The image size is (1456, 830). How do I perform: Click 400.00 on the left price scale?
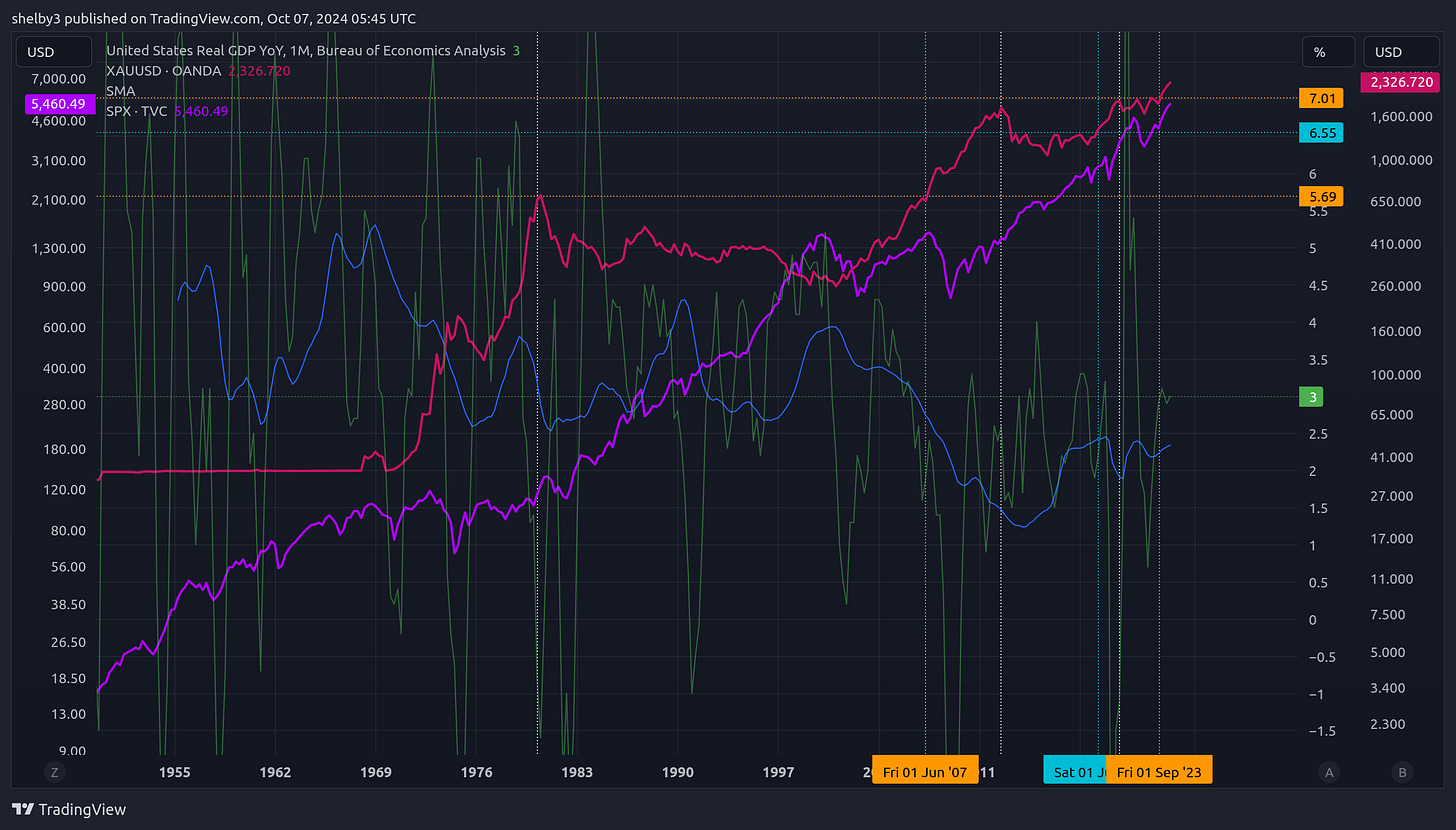[66, 368]
